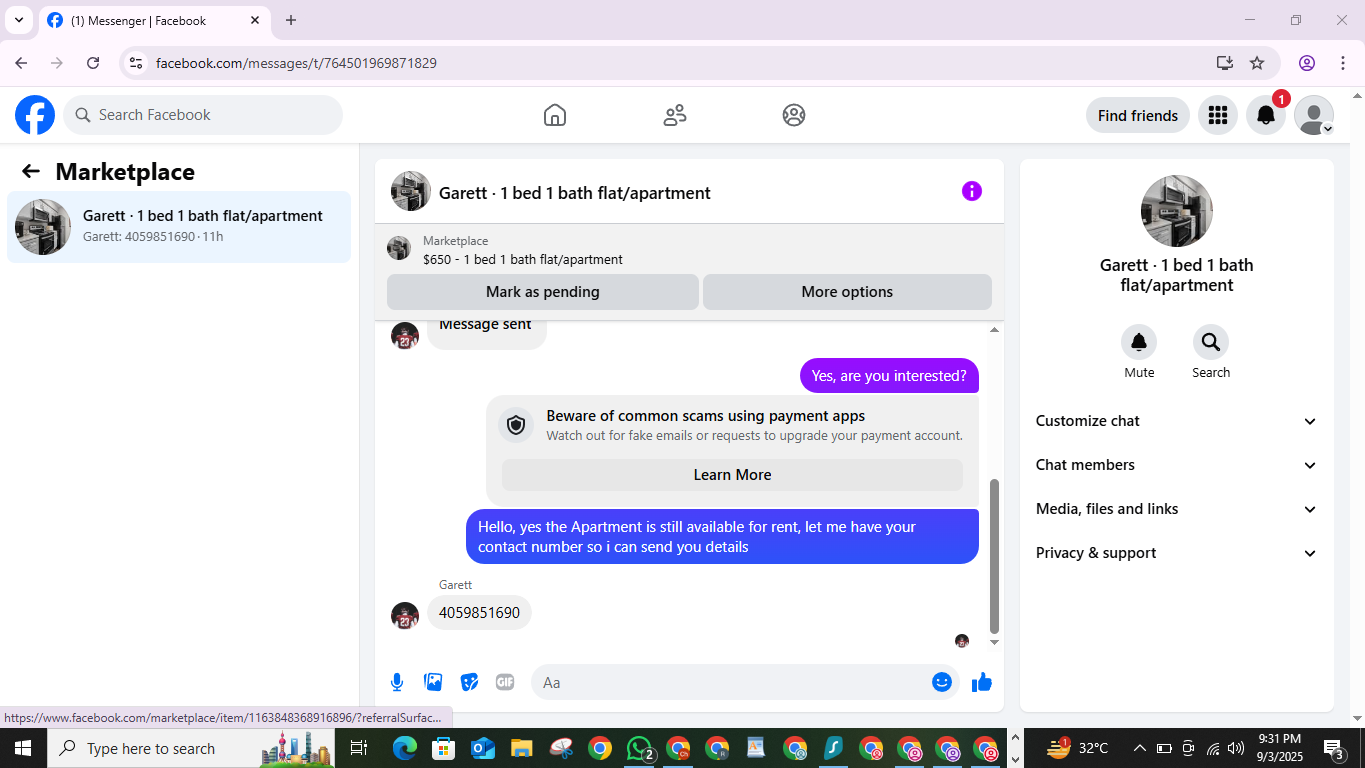Open conversation information with the purple info icon

(972, 191)
